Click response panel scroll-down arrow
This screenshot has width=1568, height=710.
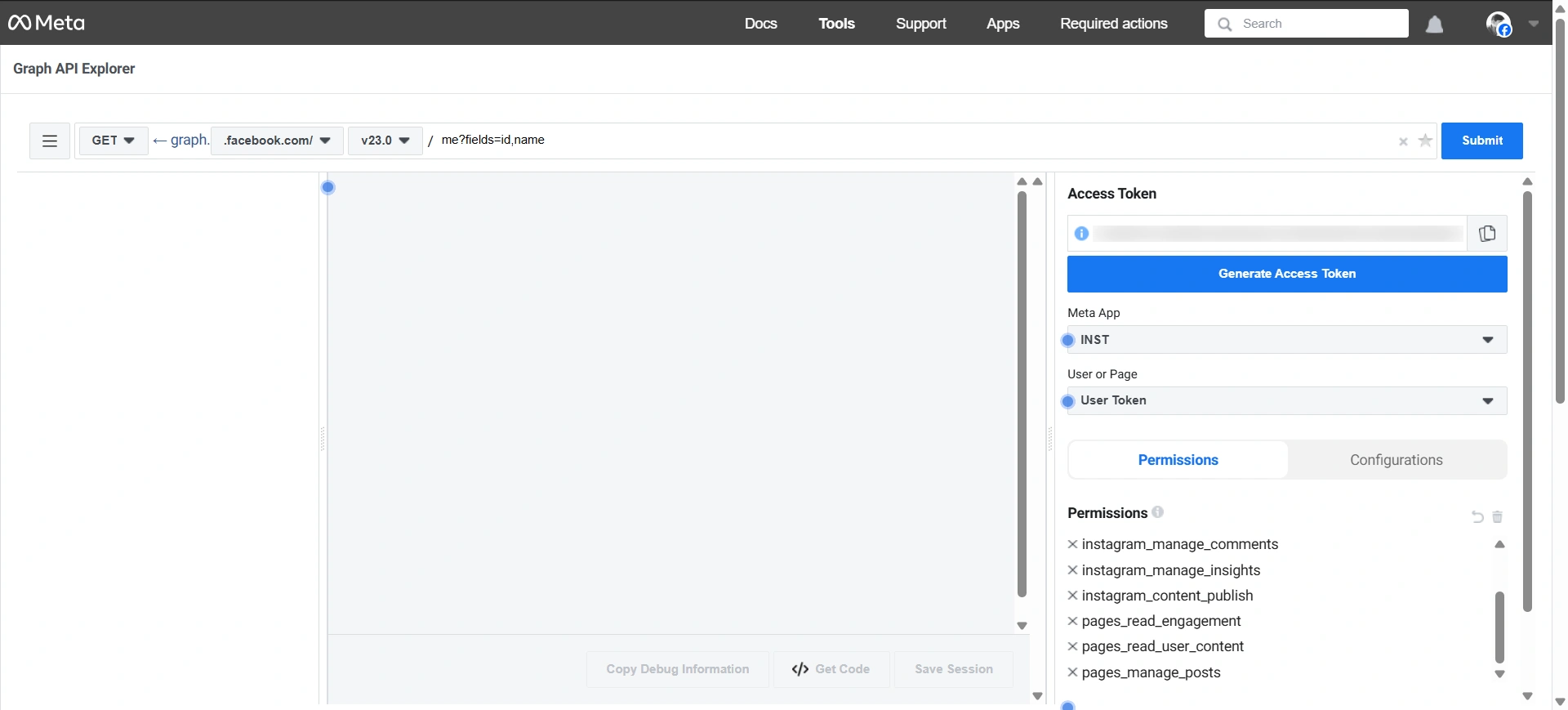(x=1022, y=626)
